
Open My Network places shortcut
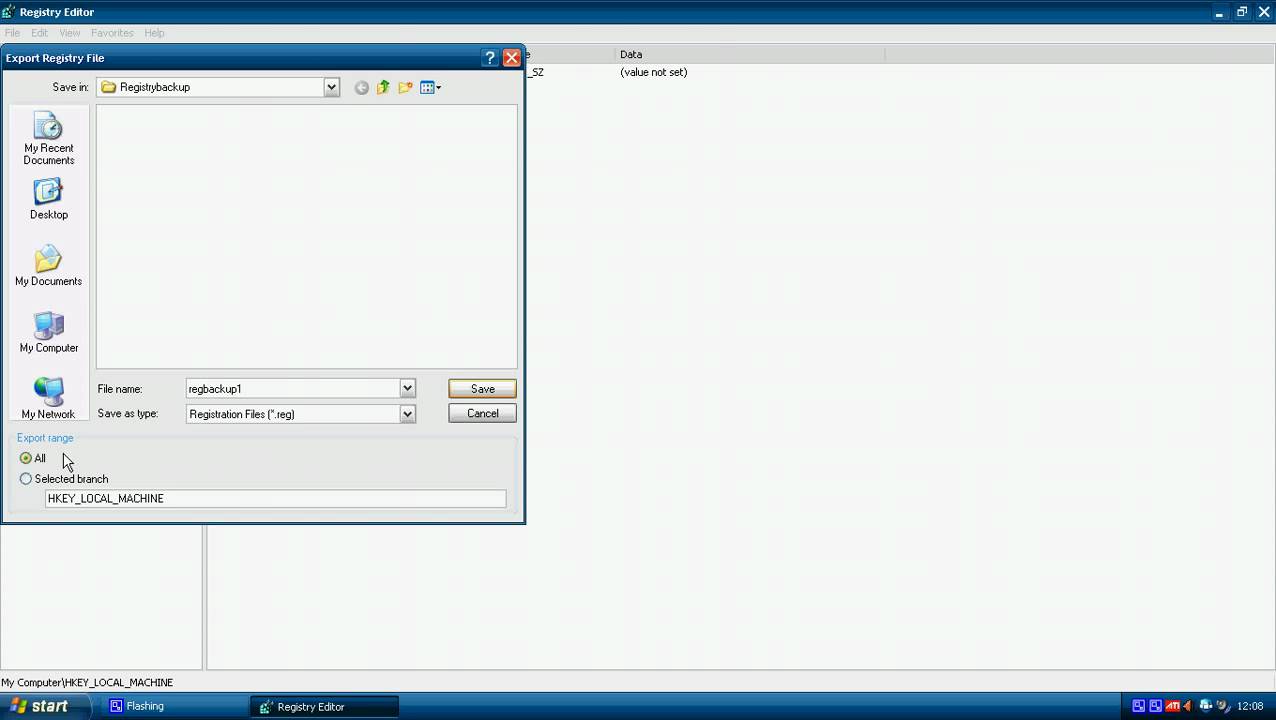48,399
